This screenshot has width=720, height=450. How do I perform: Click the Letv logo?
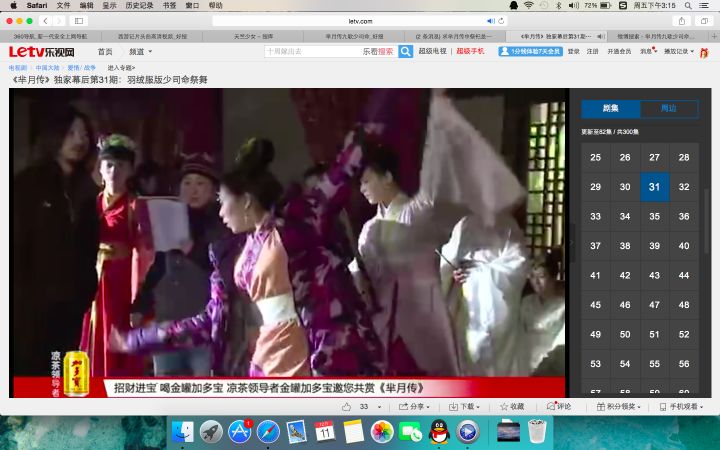pos(41,51)
